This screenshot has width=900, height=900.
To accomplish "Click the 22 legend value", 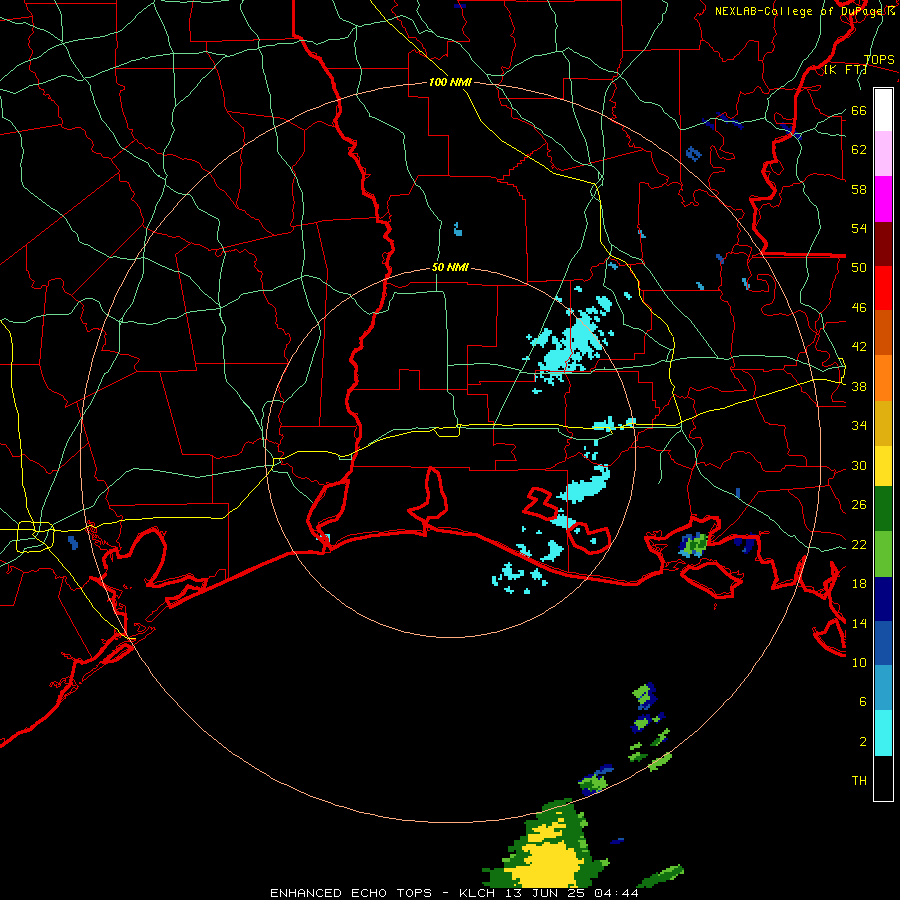I will (x=859, y=544).
